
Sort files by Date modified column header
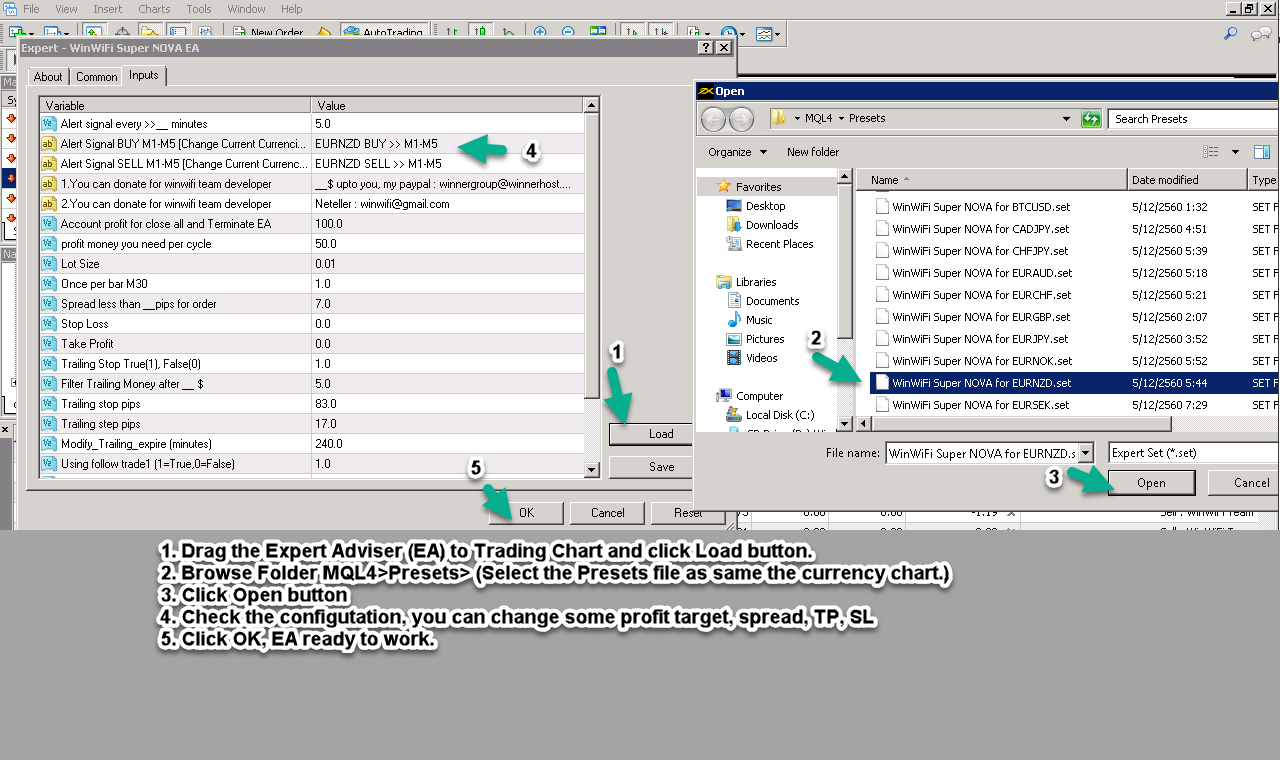1187,180
